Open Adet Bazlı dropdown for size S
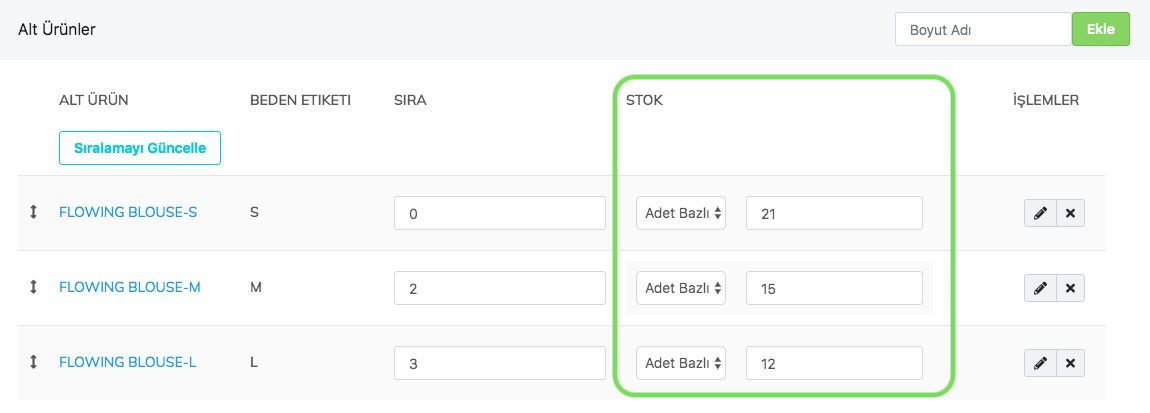 [x=681, y=213]
